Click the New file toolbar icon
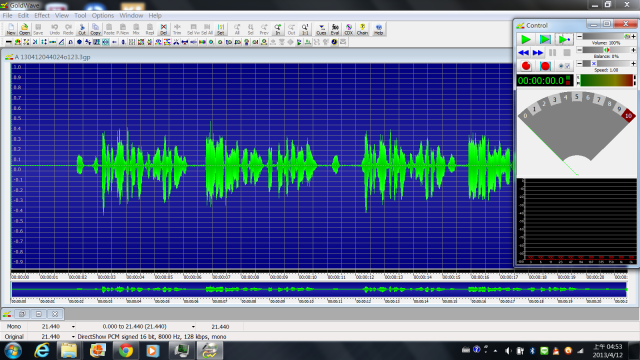The image size is (640, 360). [x=11, y=29]
